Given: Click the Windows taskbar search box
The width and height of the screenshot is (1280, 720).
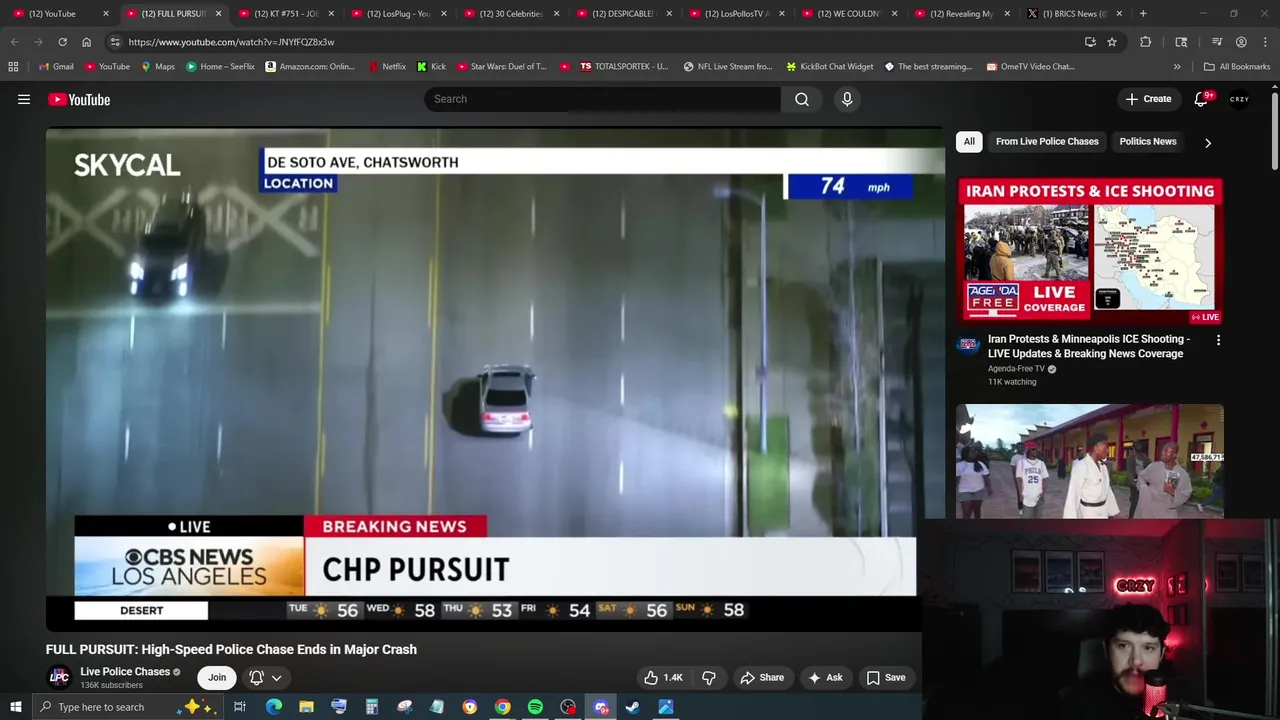Looking at the screenshot, I should tap(130, 707).
